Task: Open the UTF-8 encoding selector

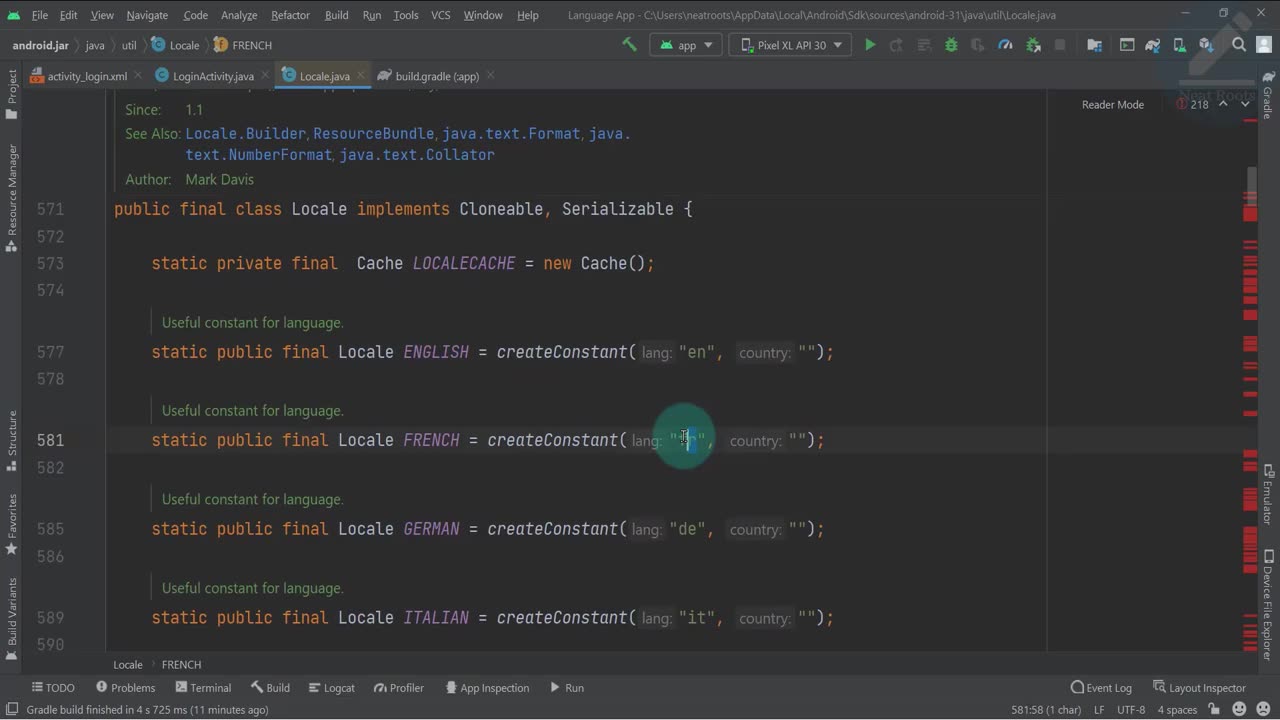Action: (x=1131, y=710)
